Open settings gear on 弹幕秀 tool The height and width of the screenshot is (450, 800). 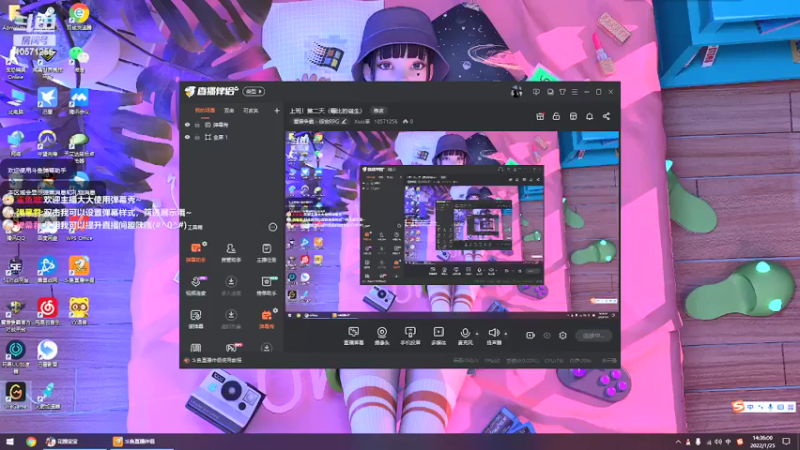pyautogui.click(x=276, y=310)
